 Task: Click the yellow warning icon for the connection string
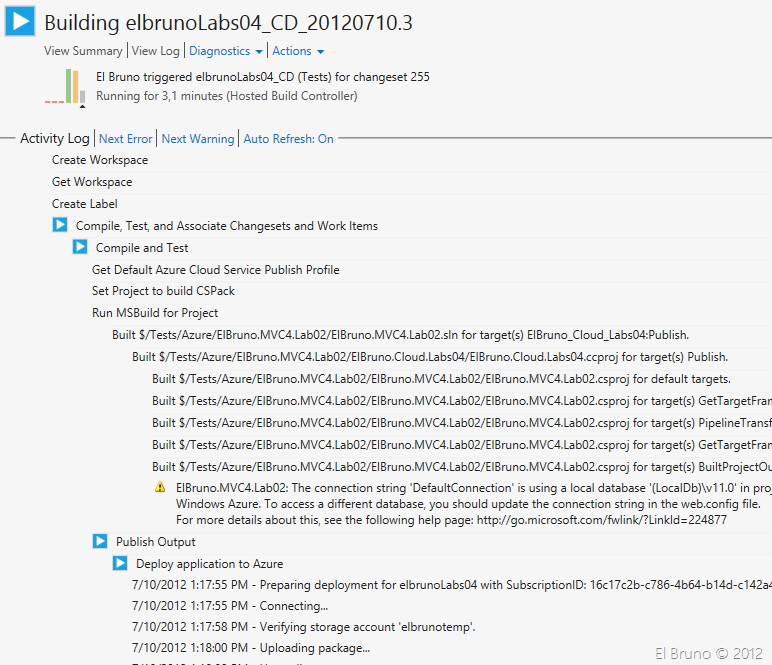160,488
